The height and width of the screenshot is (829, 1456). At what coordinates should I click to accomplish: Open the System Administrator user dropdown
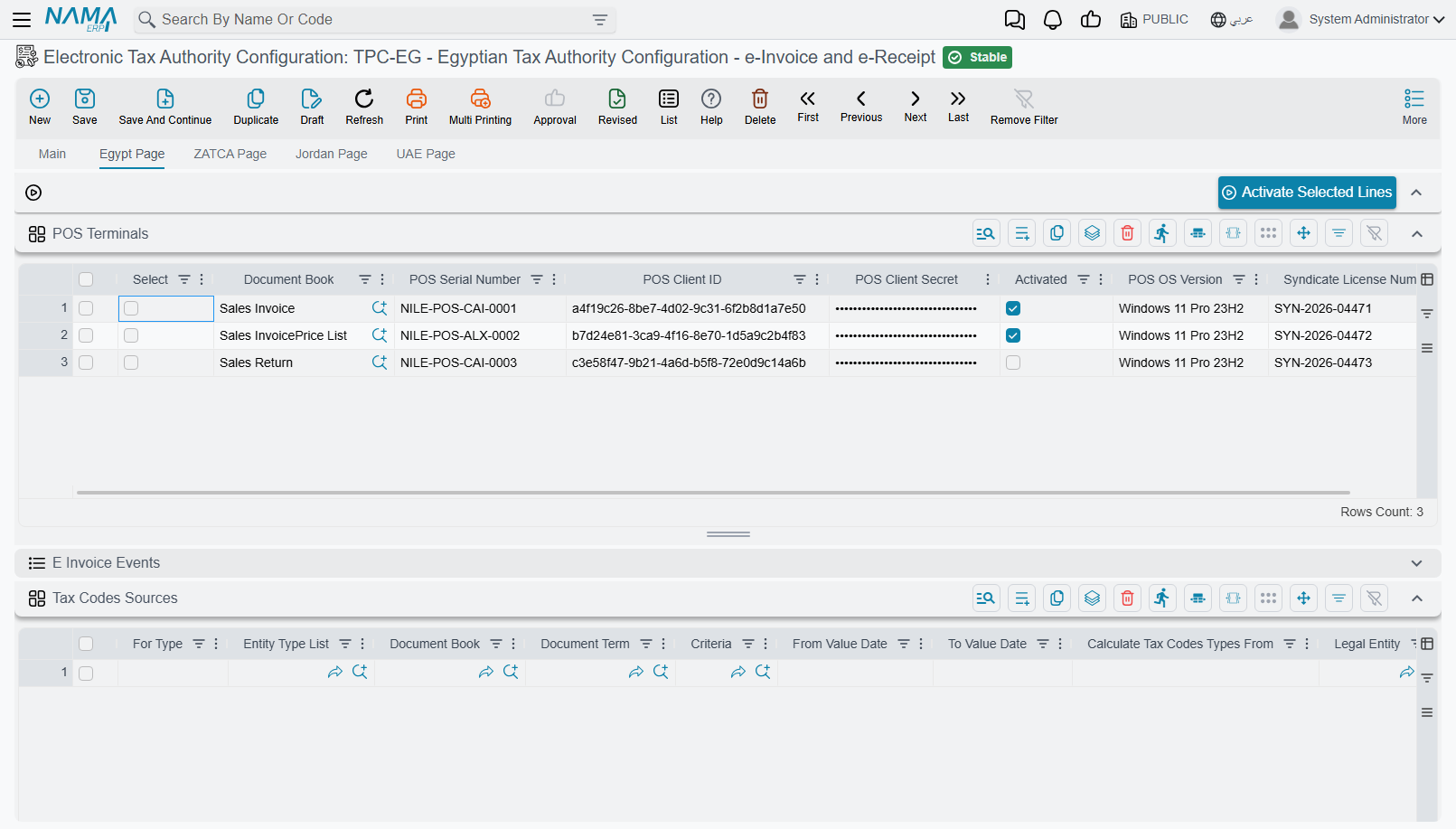coord(1360,19)
